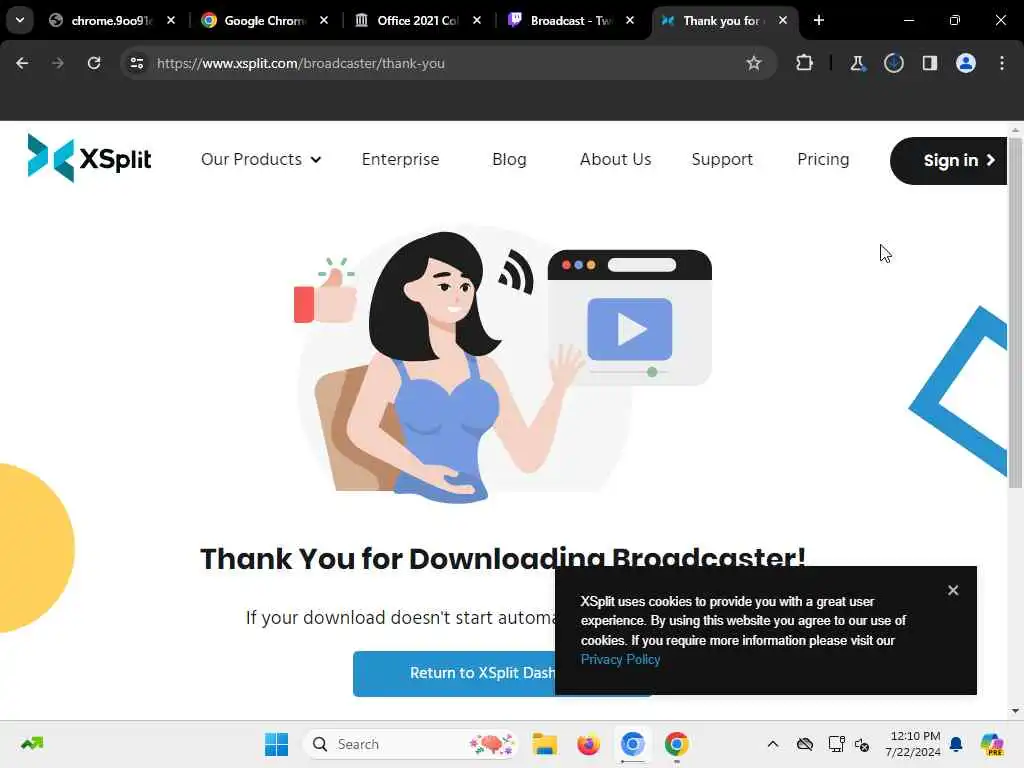
Task: Open the Chromium taskbar icon
Action: 632,744
